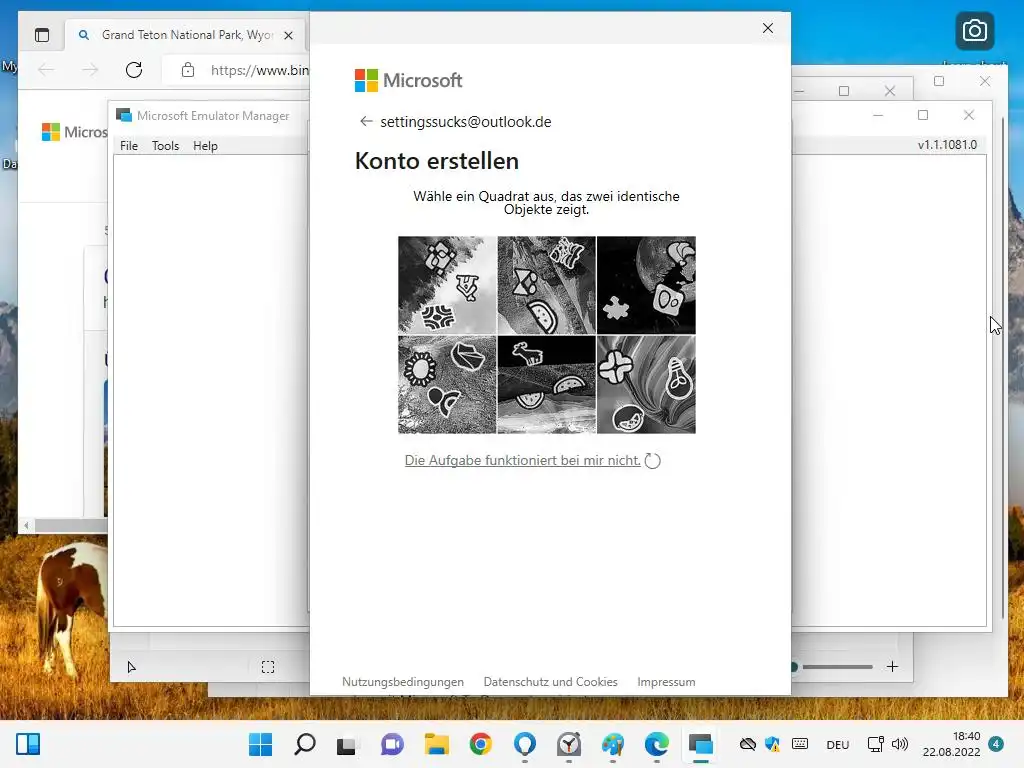1024x768 pixels.
Task: Select the pointer tool in the bottom toolbar
Action: pyautogui.click(x=131, y=667)
